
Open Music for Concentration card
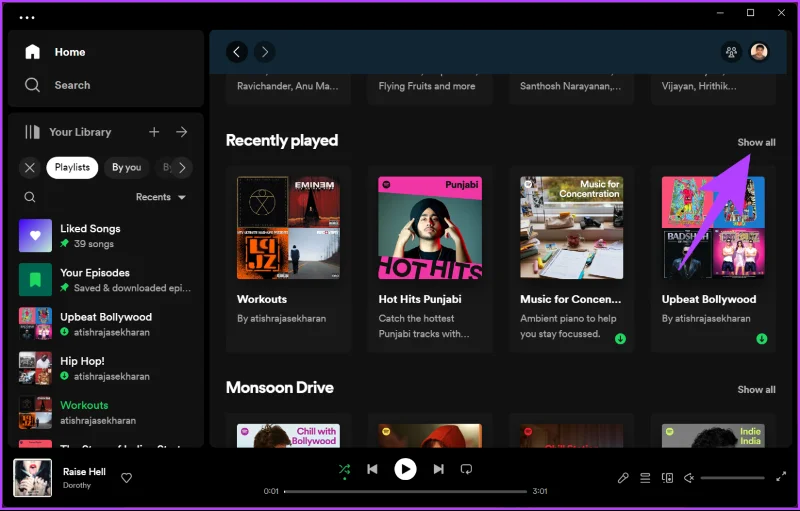coord(571,259)
